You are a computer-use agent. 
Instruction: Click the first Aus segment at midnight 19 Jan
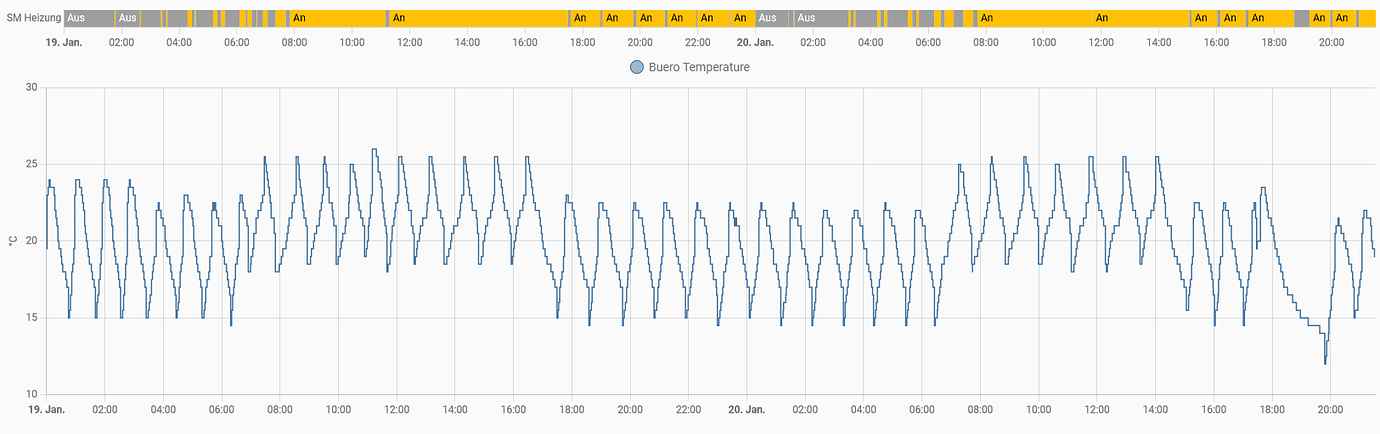click(89, 18)
